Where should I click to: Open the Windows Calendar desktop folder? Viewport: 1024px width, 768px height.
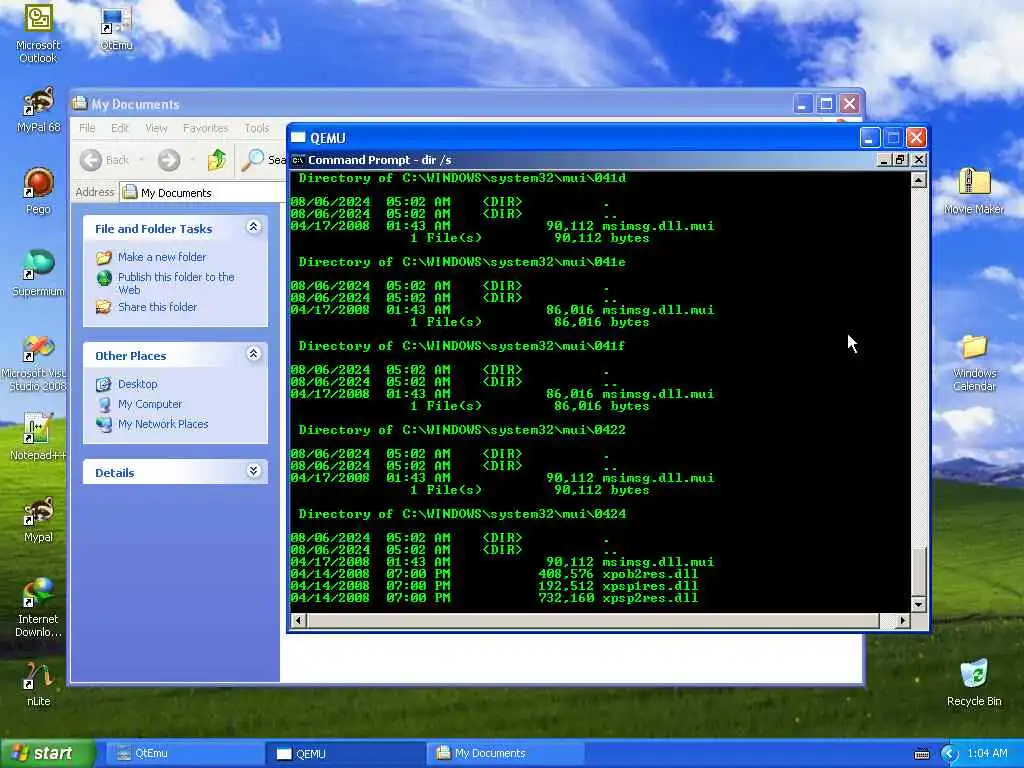(974, 362)
